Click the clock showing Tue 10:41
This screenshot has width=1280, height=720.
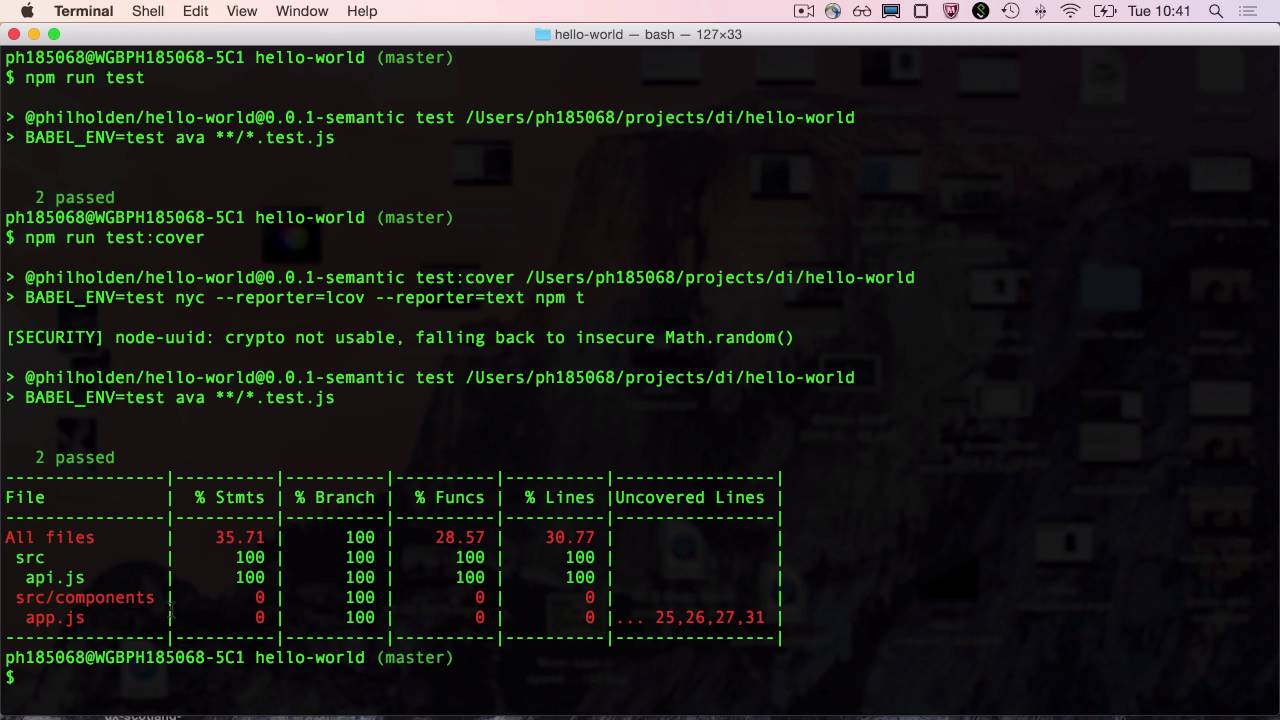click(1159, 11)
